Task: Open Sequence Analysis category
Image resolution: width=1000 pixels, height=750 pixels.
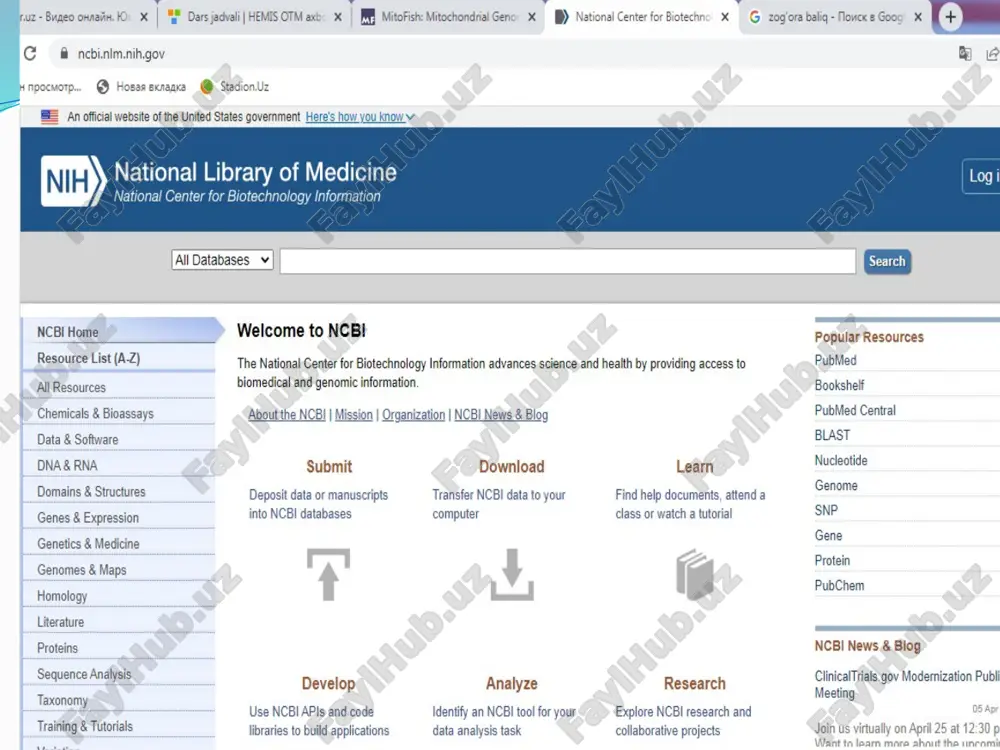Action: tap(118, 674)
